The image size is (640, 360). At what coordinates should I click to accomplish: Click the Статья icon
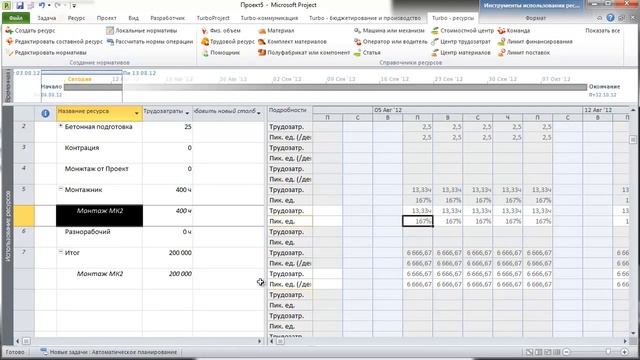[x=358, y=53]
